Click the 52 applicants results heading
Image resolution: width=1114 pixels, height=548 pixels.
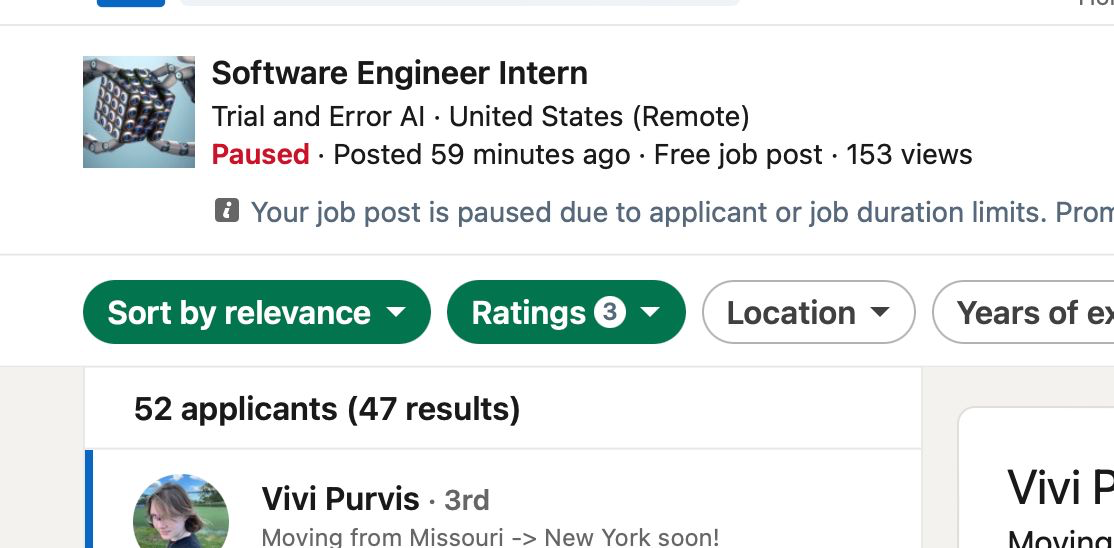coord(327,409)
